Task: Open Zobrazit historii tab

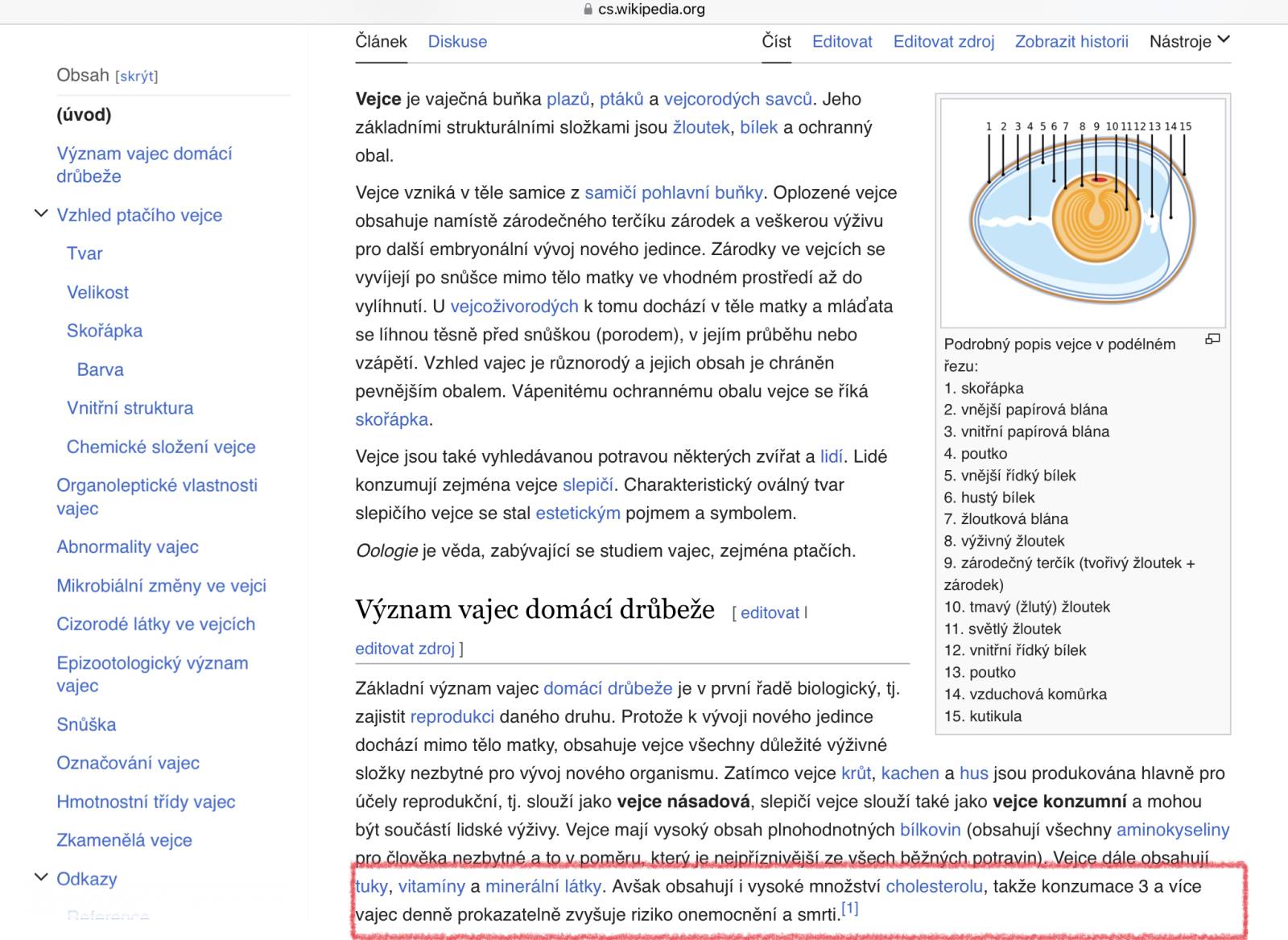Action: (1071, 41)
